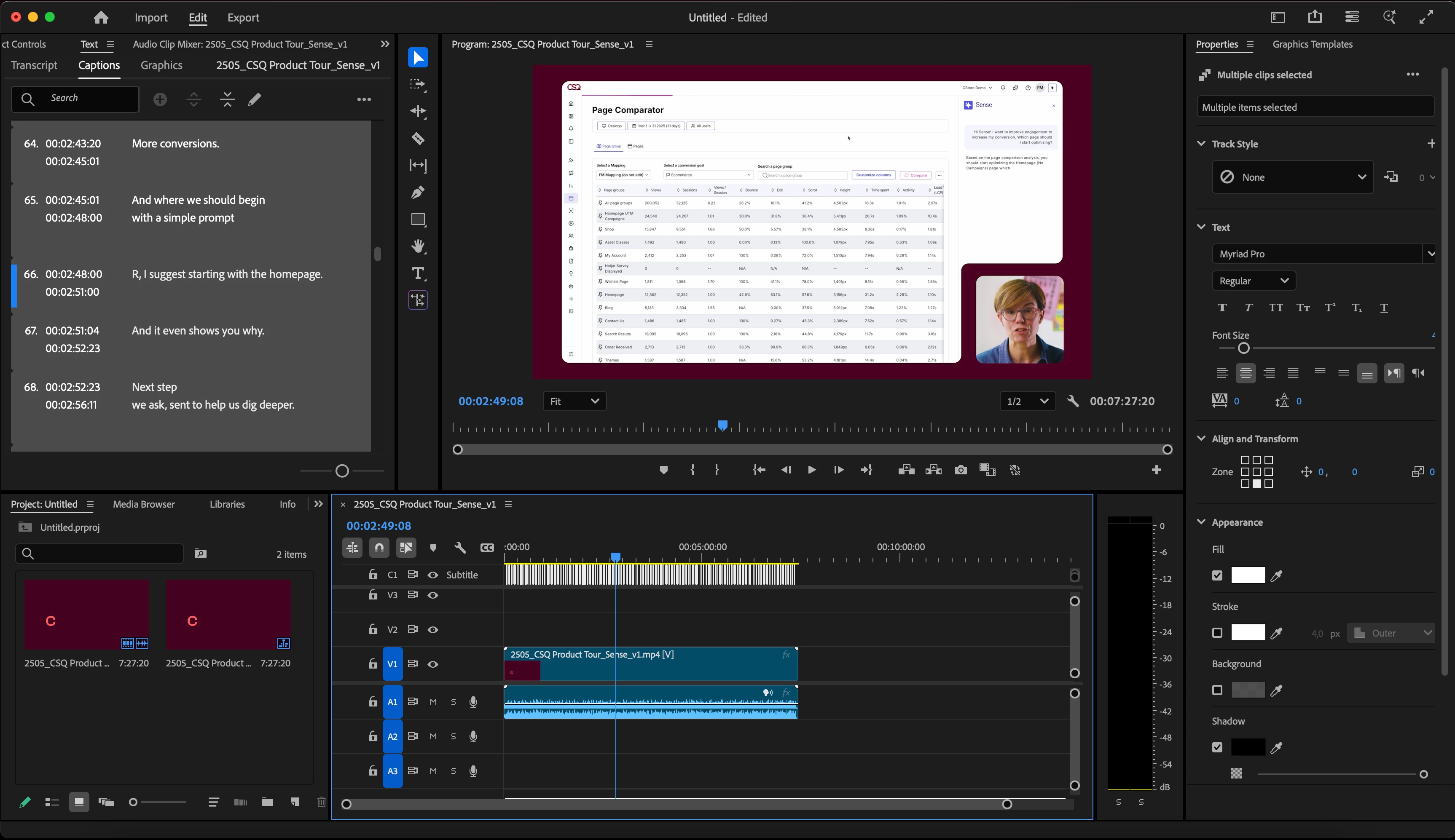Select the Type tool

click(x=418, y=273)
